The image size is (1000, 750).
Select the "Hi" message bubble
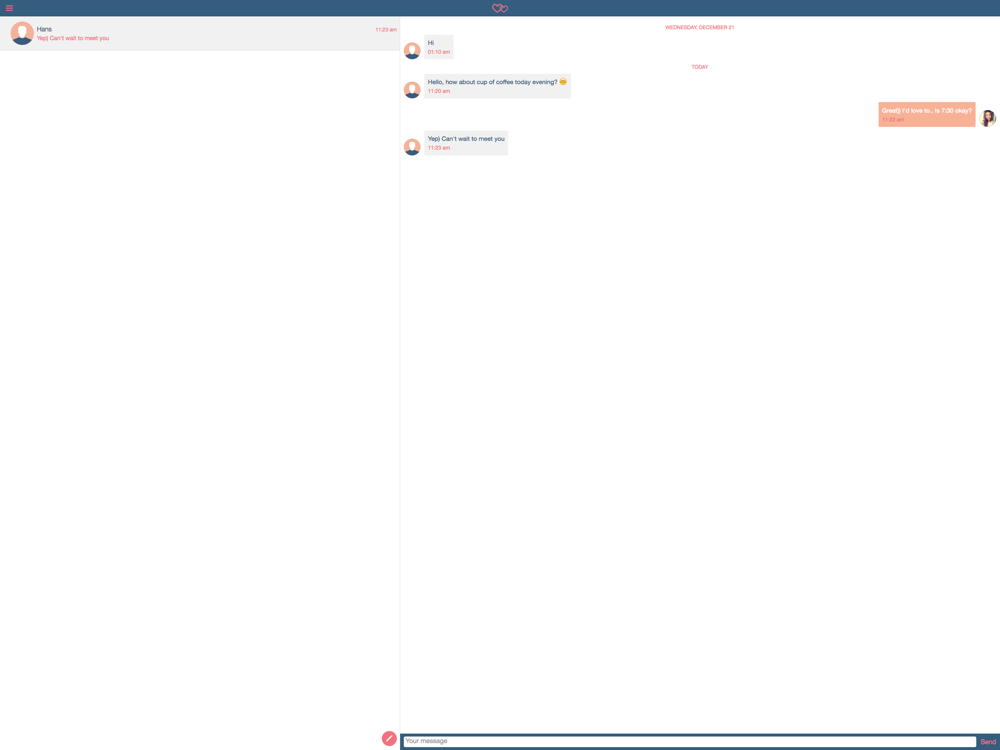[x=439, y=47]
